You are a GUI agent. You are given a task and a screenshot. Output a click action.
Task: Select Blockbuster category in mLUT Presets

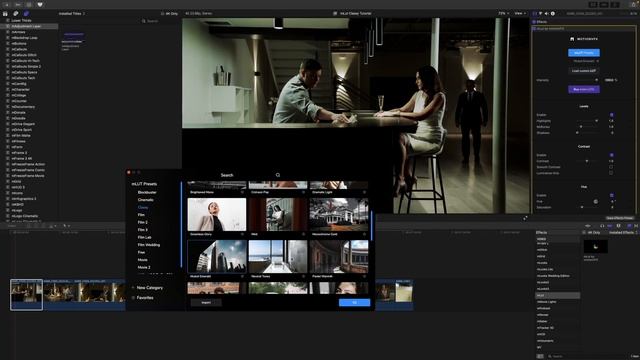click(x=147, y=192)
